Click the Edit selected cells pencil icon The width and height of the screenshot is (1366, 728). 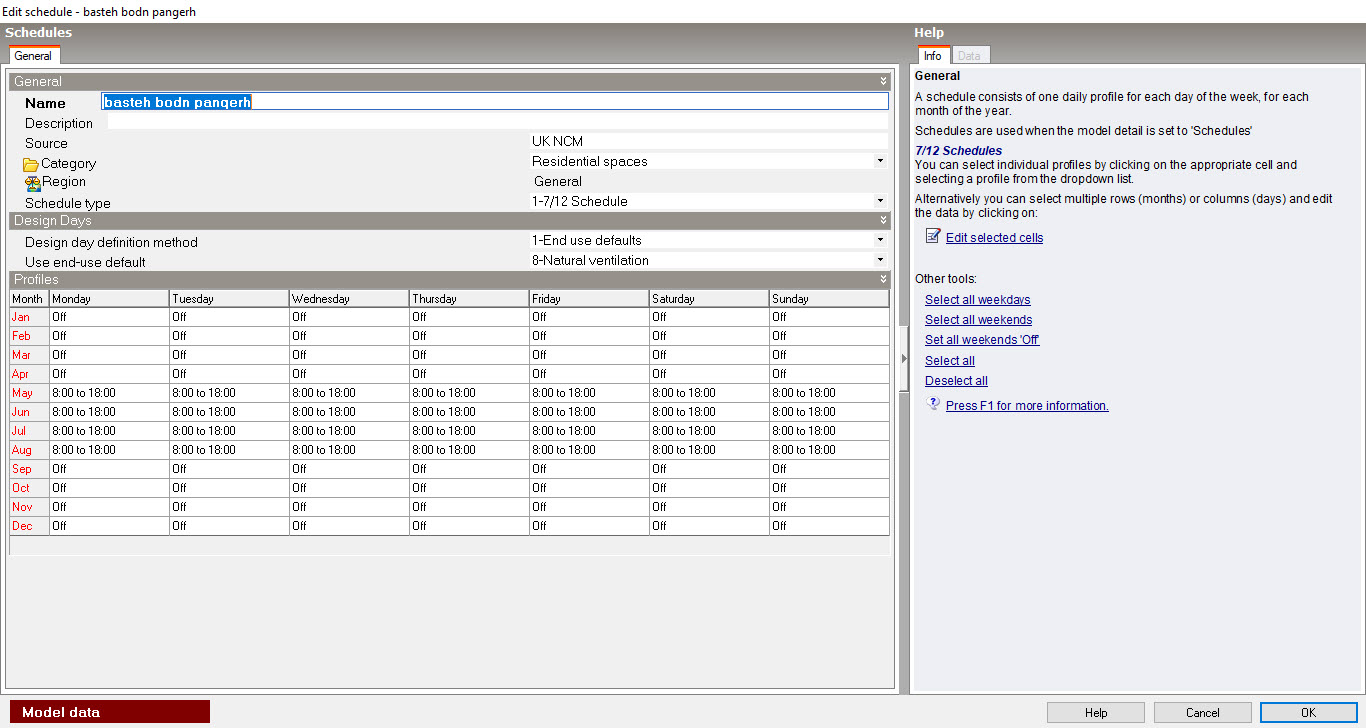click(x=933, y=237)
